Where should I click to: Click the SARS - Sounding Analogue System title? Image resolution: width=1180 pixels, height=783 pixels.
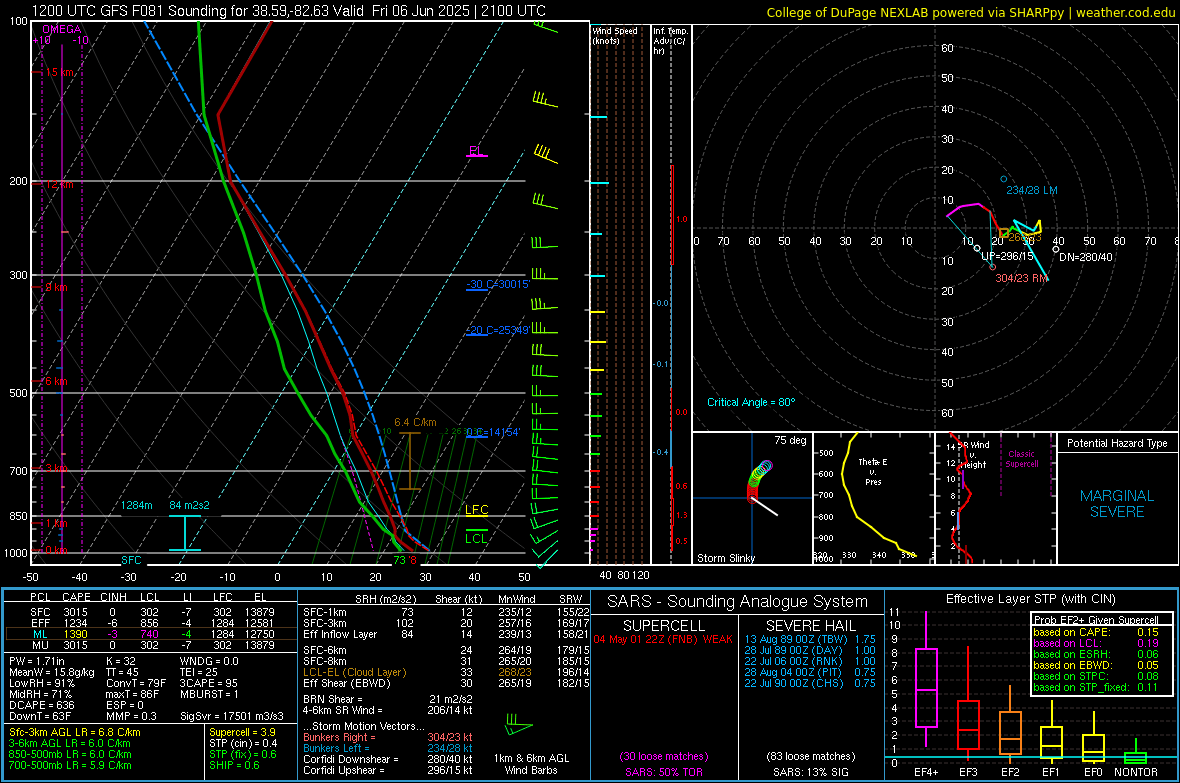tap(738, 602)
